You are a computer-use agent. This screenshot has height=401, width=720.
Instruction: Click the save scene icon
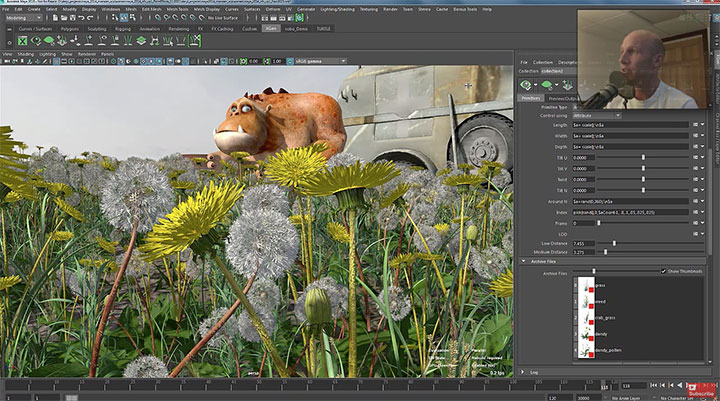pos(72,18)
